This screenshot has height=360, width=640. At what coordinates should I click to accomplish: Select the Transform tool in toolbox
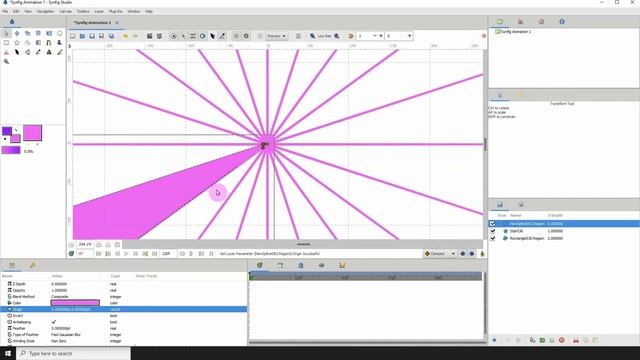point(6,33)
